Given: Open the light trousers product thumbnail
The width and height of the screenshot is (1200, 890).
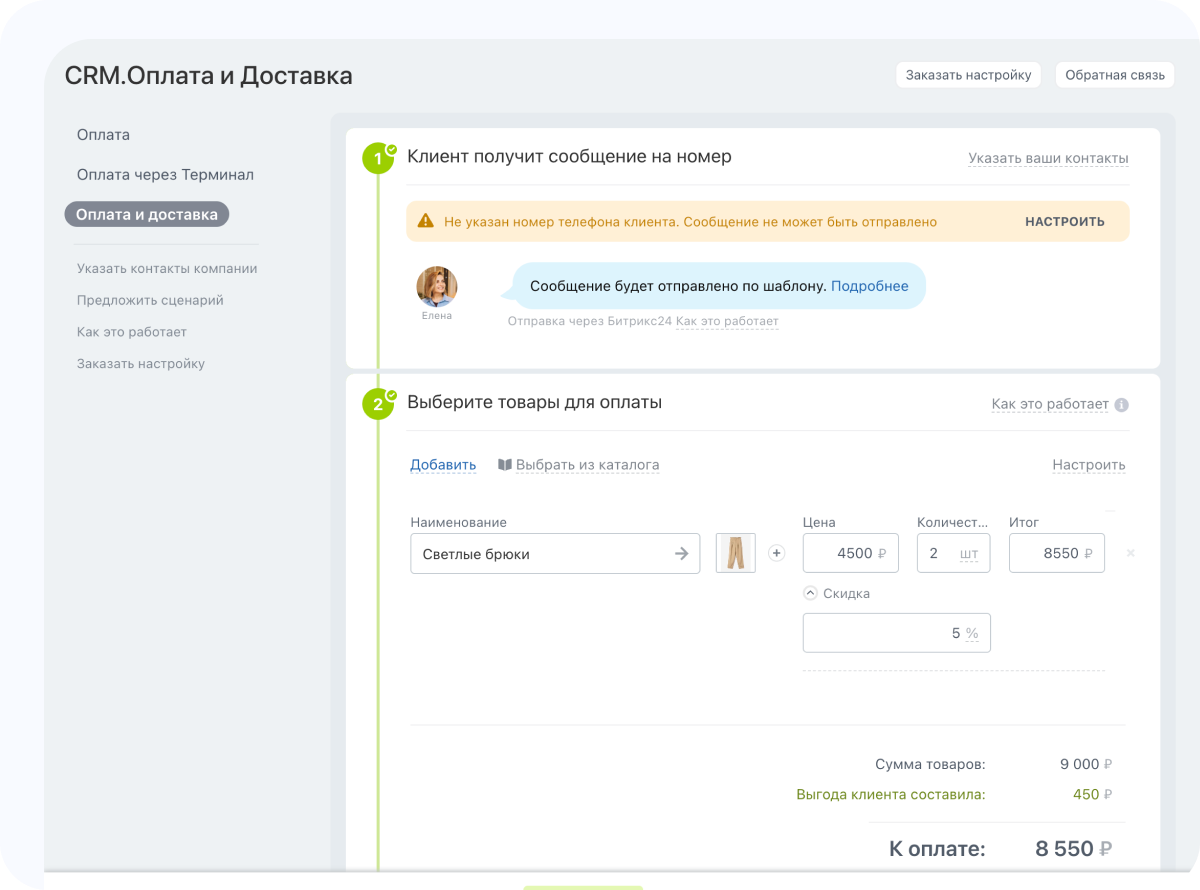Looking at the screenshot, I should click(736, 553).
